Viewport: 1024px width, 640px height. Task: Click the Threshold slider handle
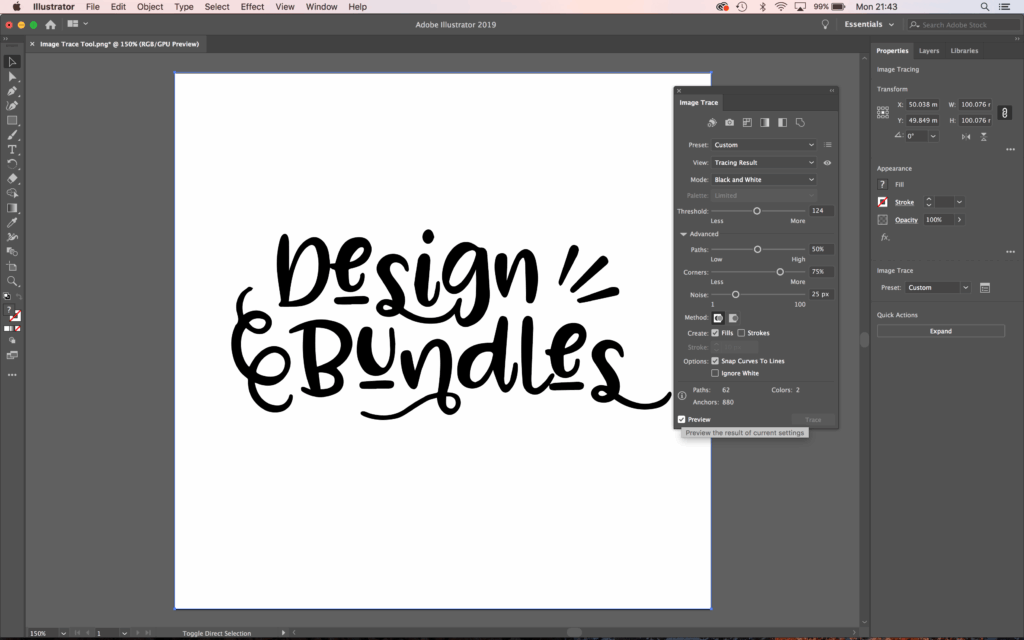point(757,211)
